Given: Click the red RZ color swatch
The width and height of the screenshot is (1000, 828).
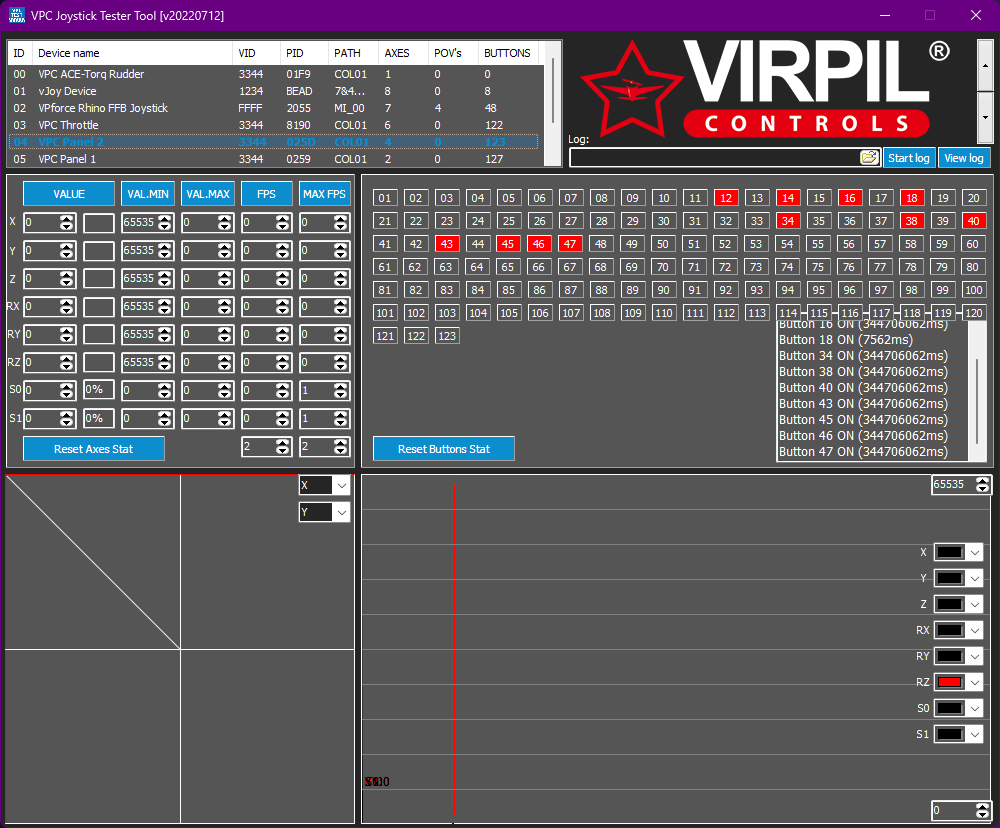Looking at the screenshot, I should 950,682.
